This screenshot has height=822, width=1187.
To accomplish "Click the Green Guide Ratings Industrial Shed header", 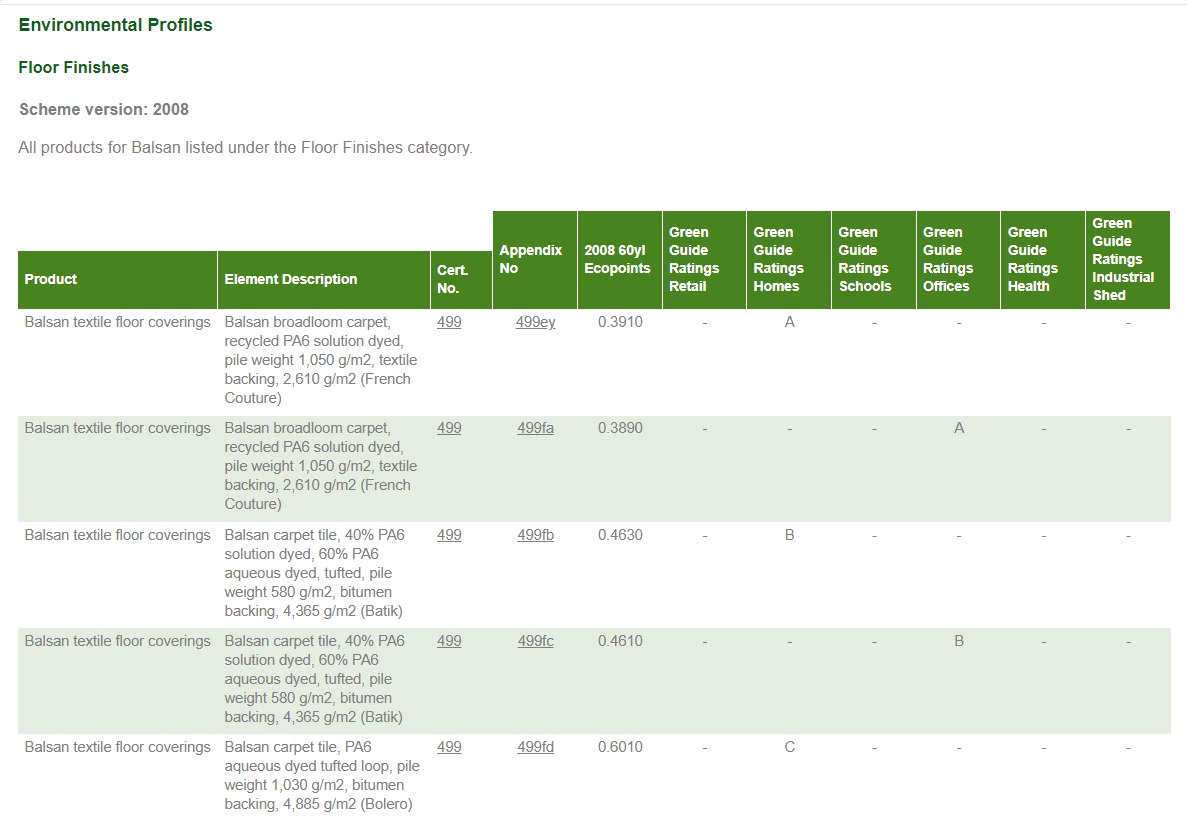I will pyautogui.click(x=1128, y=260).
